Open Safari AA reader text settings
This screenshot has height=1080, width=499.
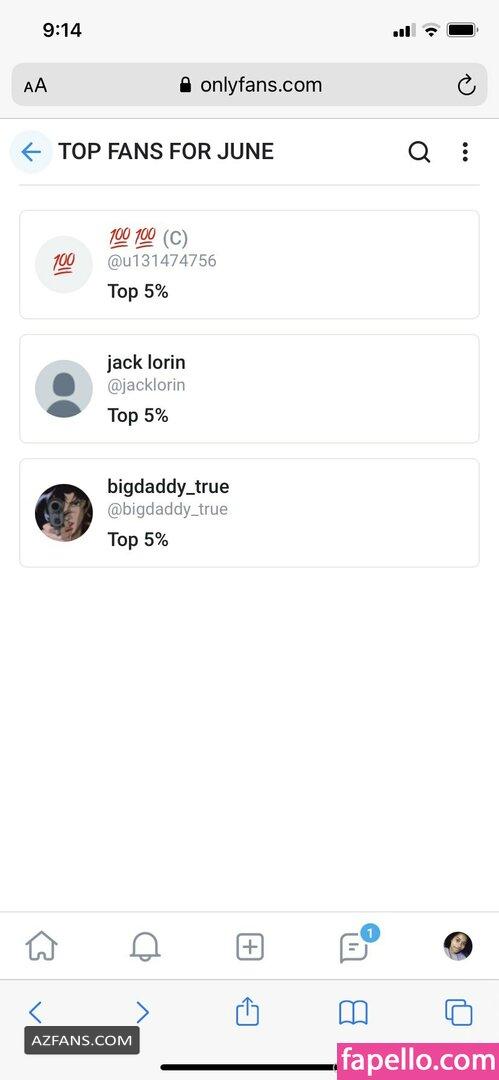[x=35, y=85]
